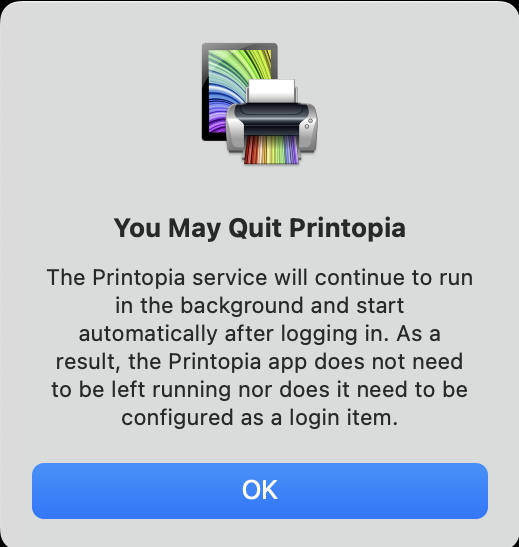
Task: Click the "configured as a login item" line
Action: [x=260, y=418]
